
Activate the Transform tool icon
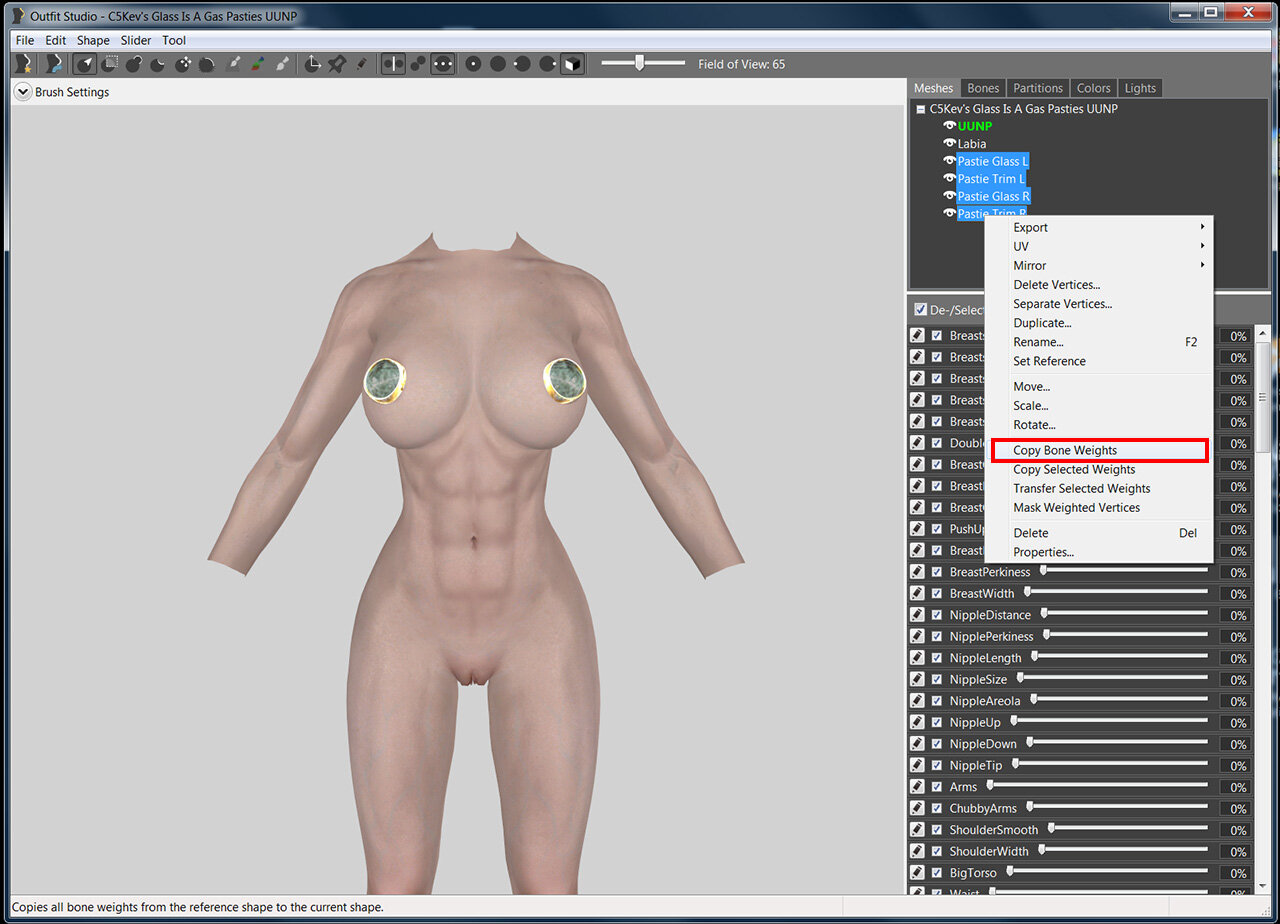point(313,64)
